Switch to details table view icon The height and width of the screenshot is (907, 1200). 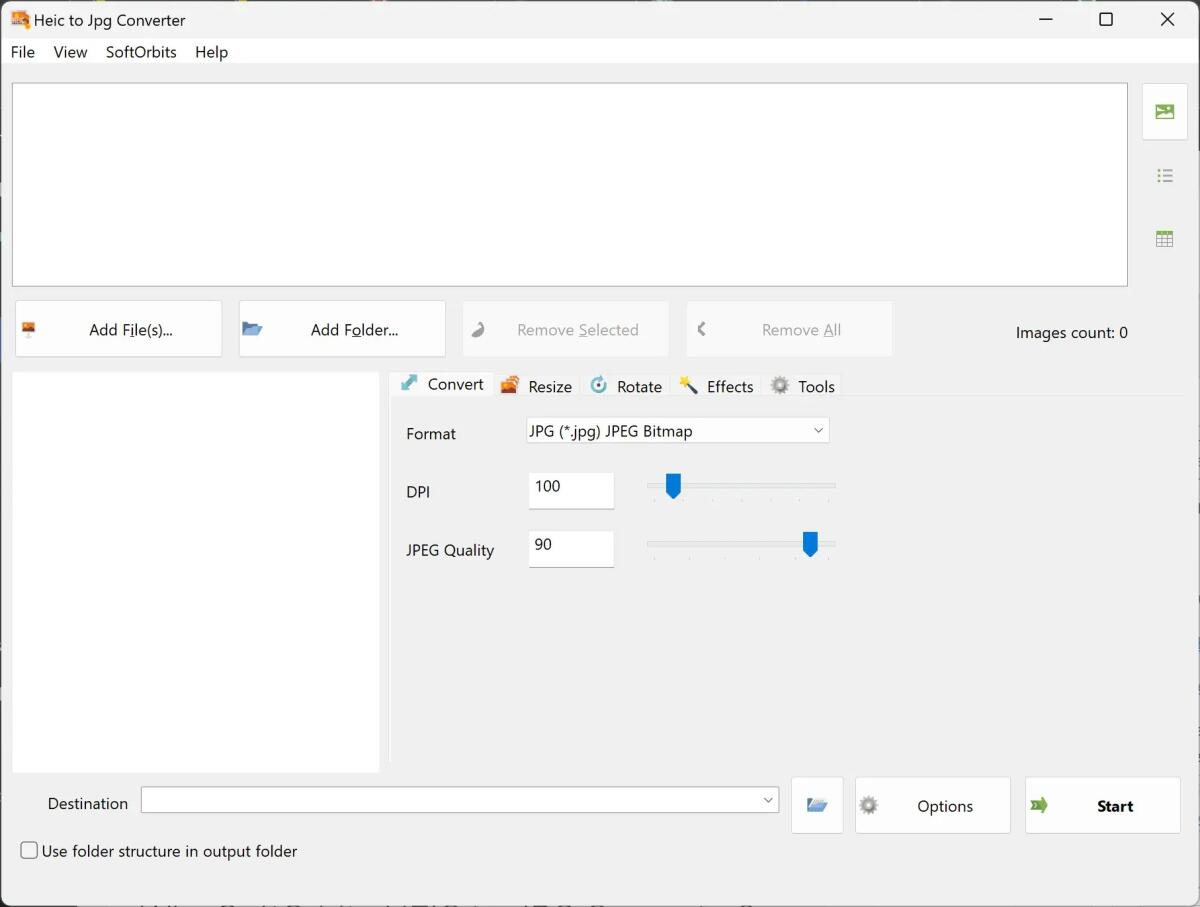tap(1164, 238)
